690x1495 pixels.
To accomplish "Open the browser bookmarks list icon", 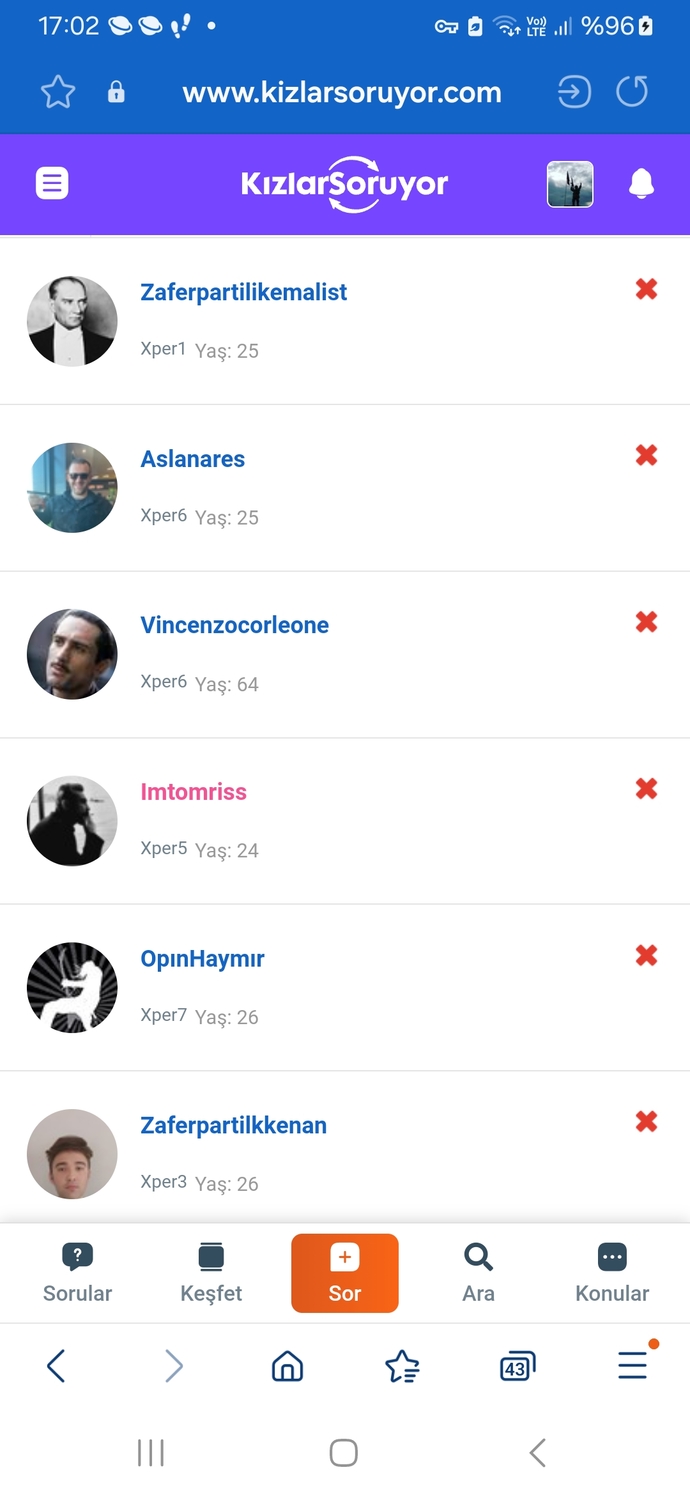I will pos(402,1366).
